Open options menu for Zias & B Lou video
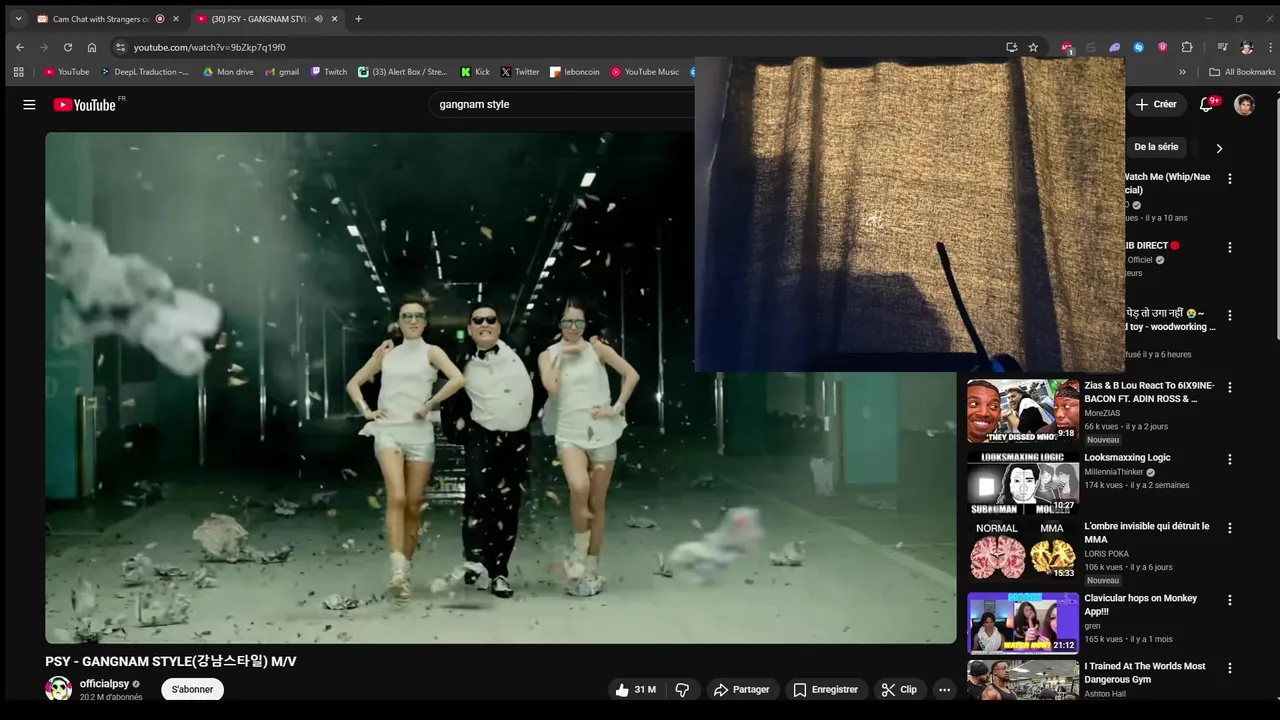The height and width of the screenshot is (720, 1280). pos(1230,387)
